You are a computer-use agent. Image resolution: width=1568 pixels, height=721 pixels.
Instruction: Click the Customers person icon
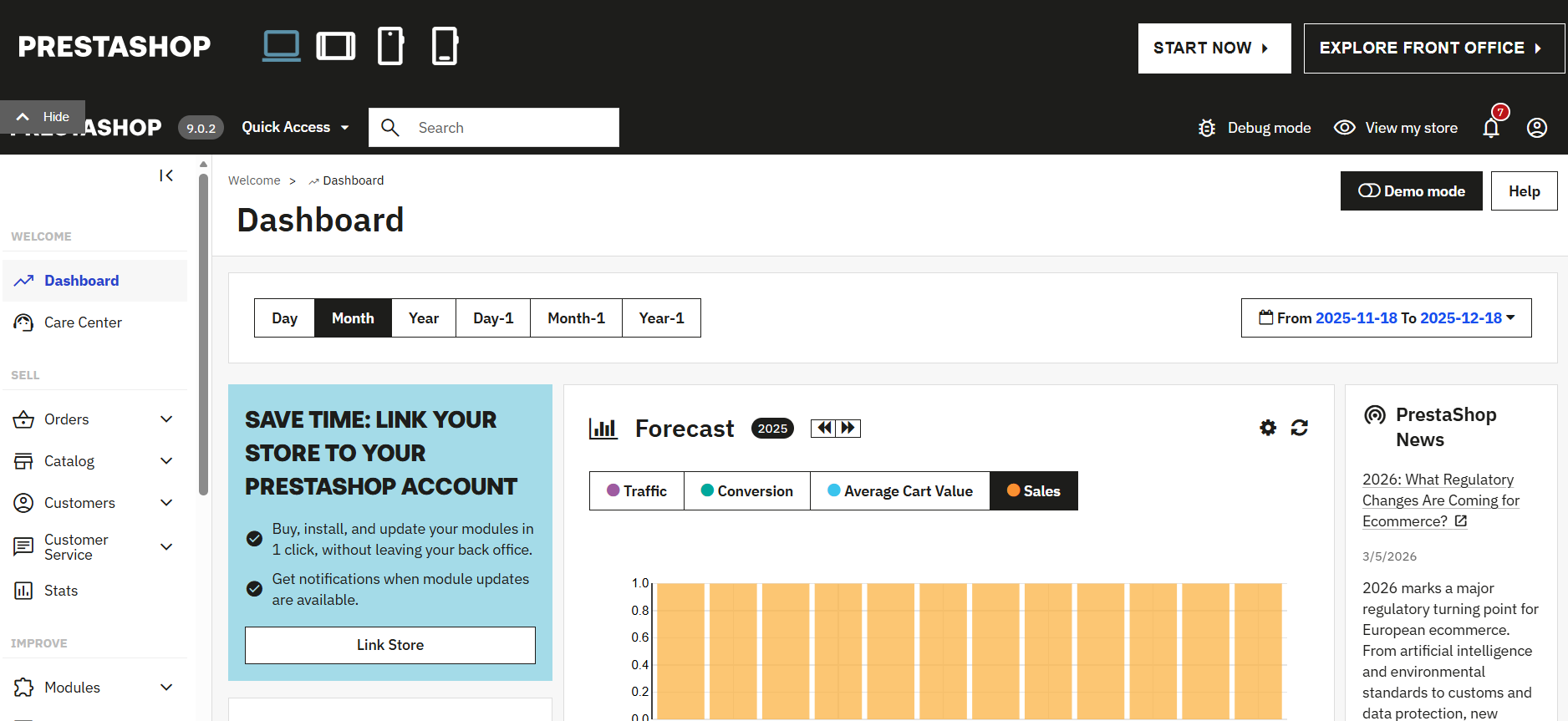point(23,503)
